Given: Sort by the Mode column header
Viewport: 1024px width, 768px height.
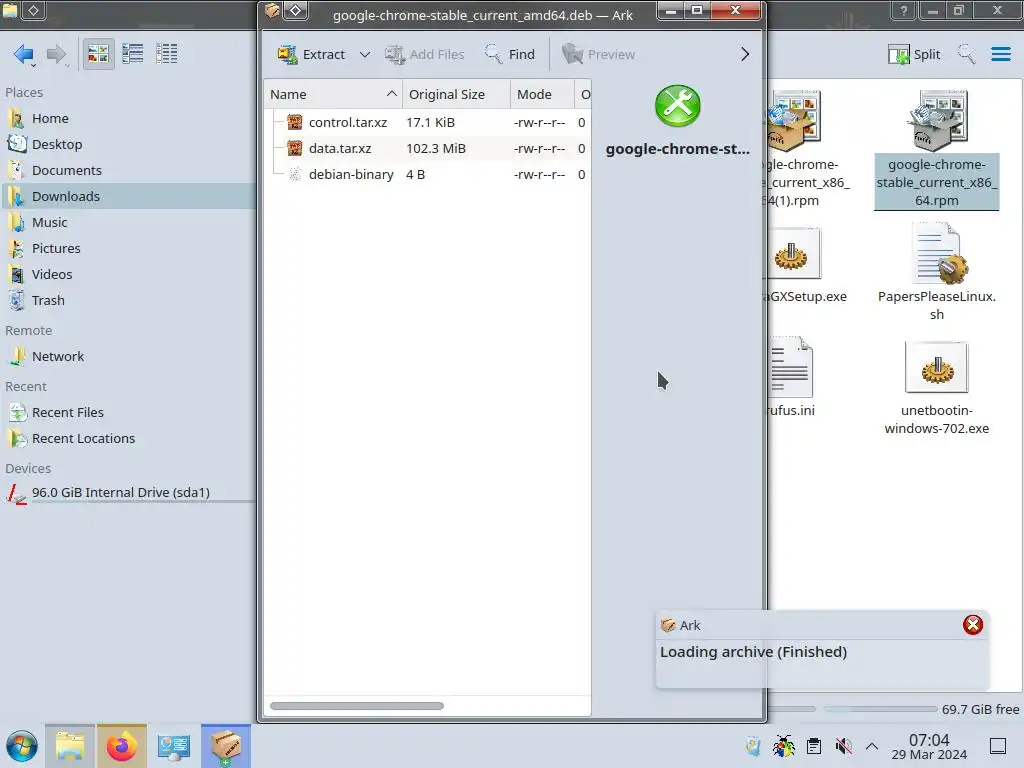Looking at the screenshot, I should [542, 94].
